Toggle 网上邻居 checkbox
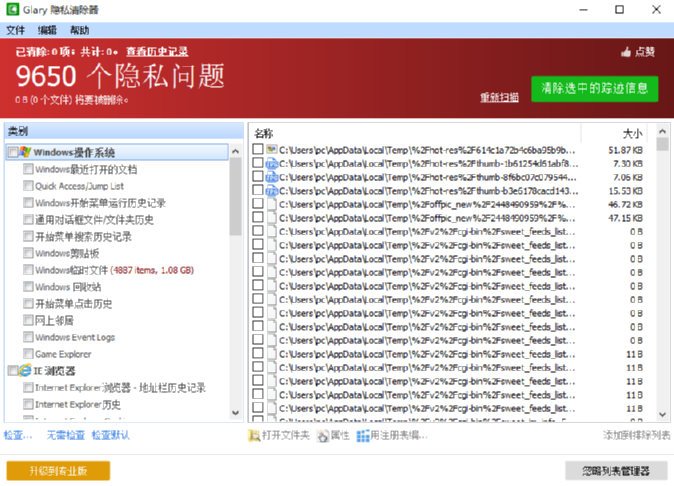 (x=28, y=320)
